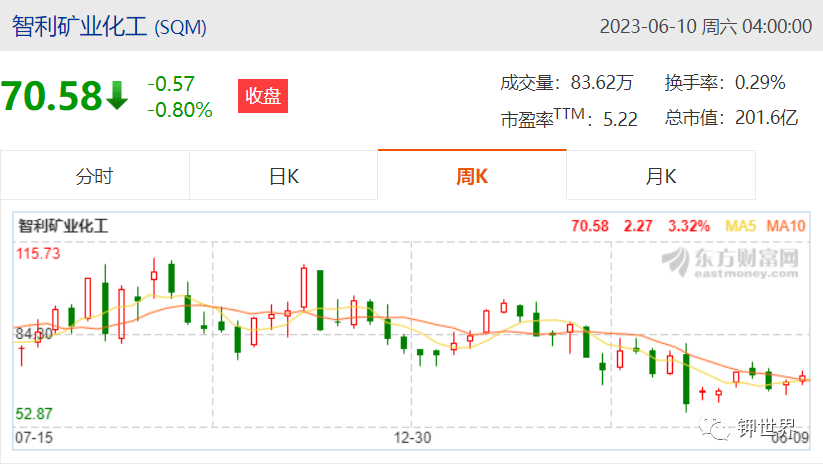This screenshot has height=464, width=823.
Task: Click the red 收盘 status badge
Action: (x=263, y=96)
